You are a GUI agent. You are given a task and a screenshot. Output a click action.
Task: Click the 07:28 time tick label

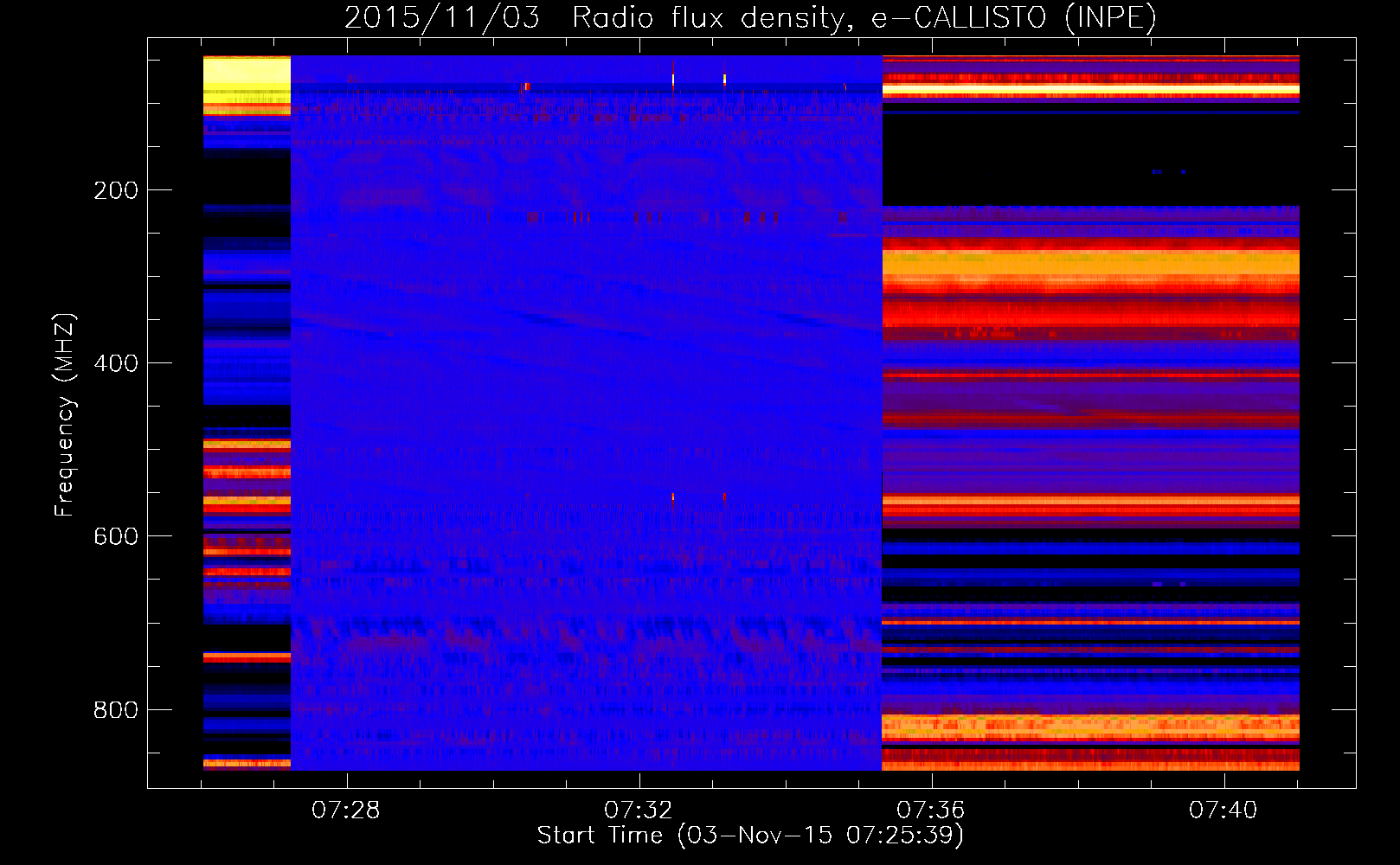point(346,810)
